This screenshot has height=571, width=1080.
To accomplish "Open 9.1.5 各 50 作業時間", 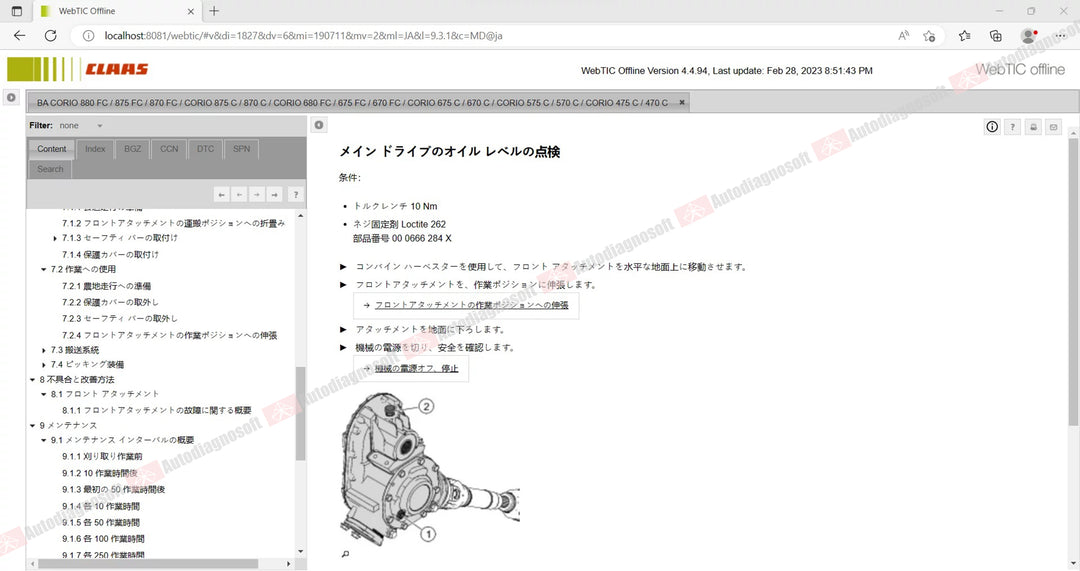I will coord(101,522).
